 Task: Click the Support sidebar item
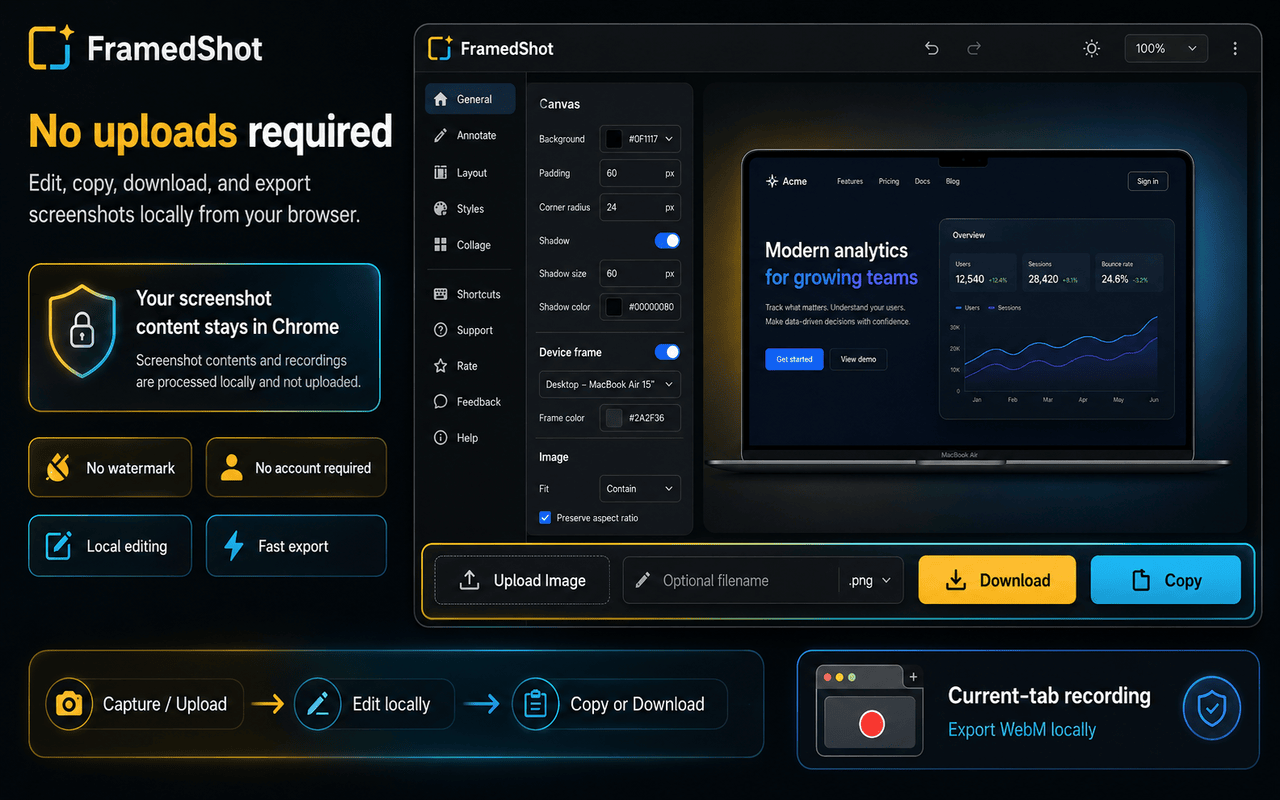pos(470,330)
